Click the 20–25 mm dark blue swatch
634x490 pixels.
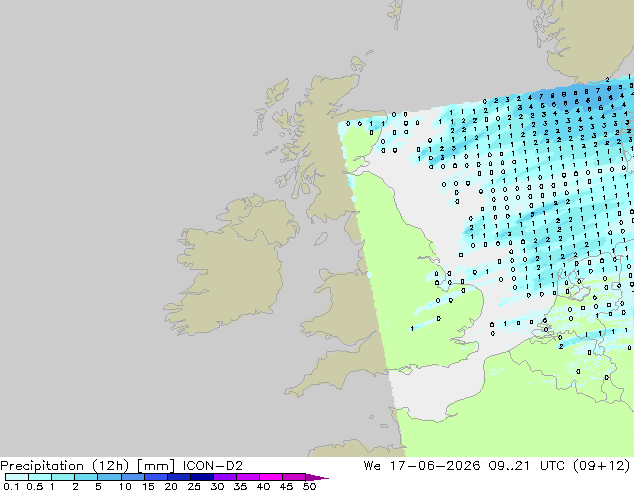click(178, 477)
